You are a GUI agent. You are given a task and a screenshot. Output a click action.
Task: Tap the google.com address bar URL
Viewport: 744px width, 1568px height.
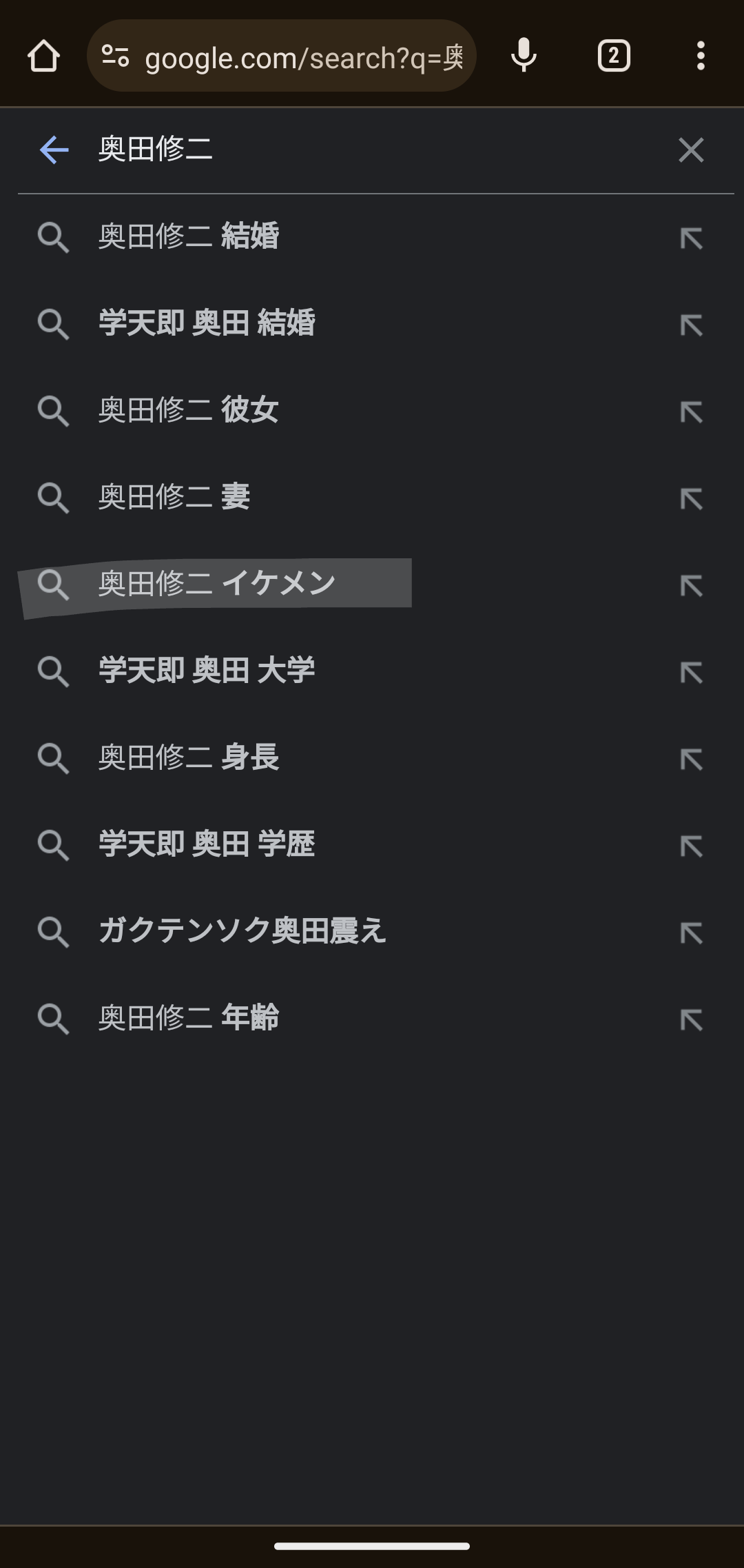click(x=304, y=58)
